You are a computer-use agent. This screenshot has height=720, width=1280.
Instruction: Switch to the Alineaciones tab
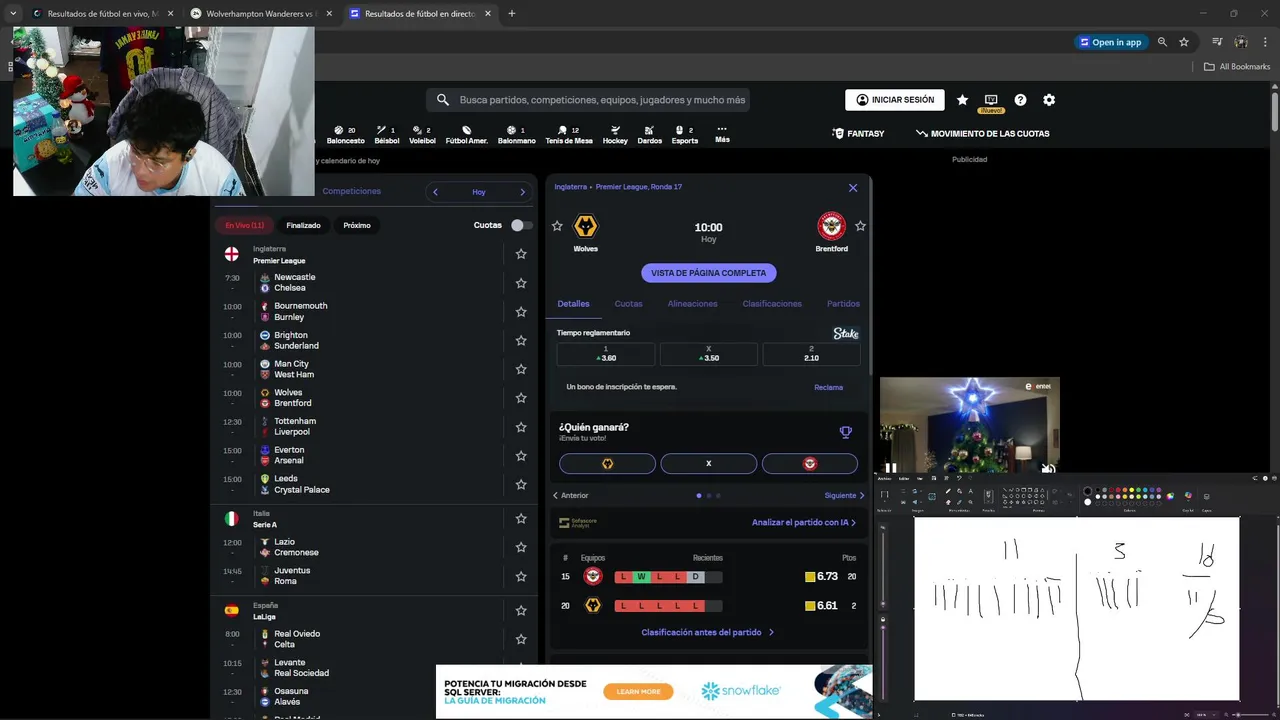click(692, 304)
